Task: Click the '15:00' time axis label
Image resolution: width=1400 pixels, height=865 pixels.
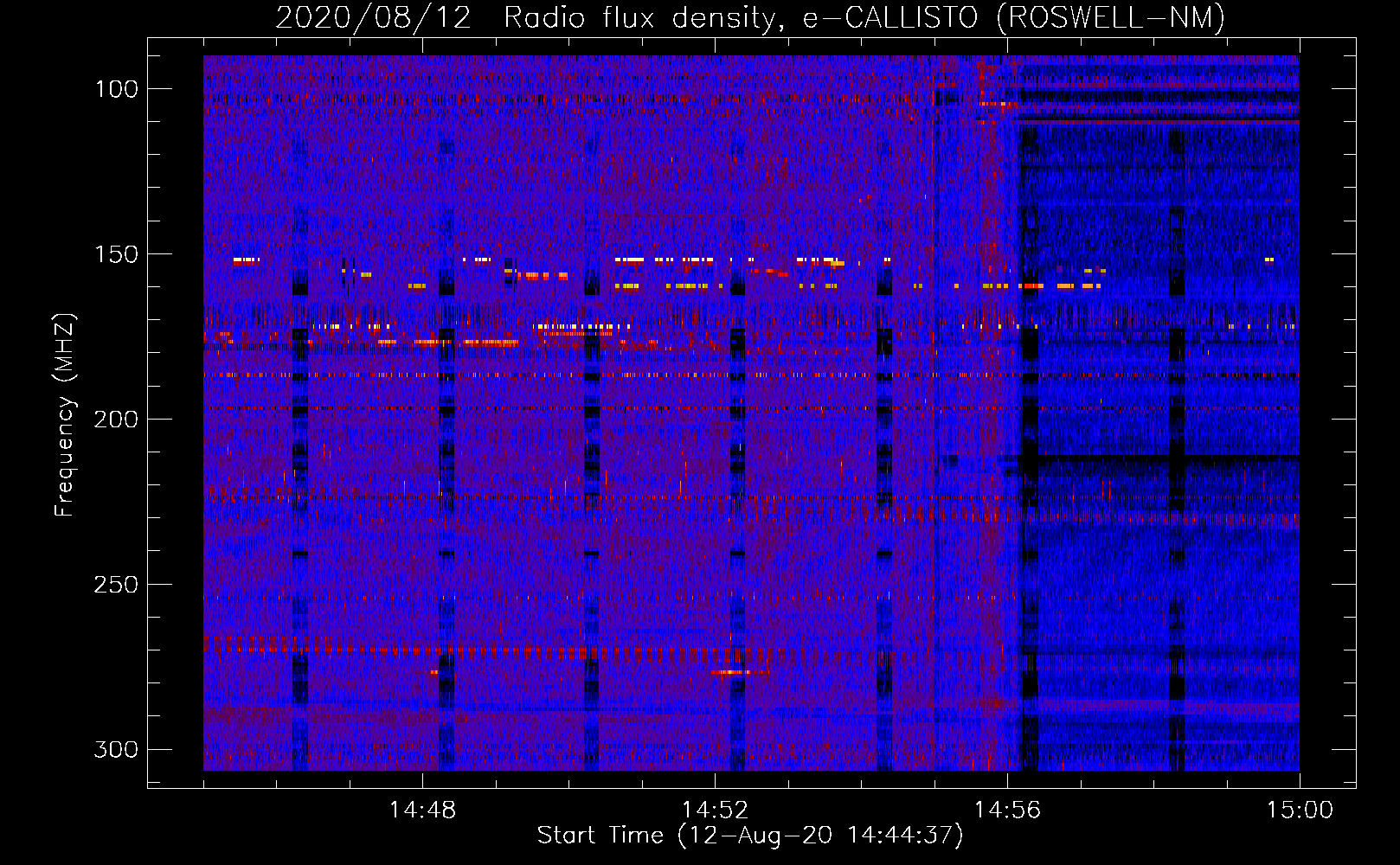Action: (1300, 811)
